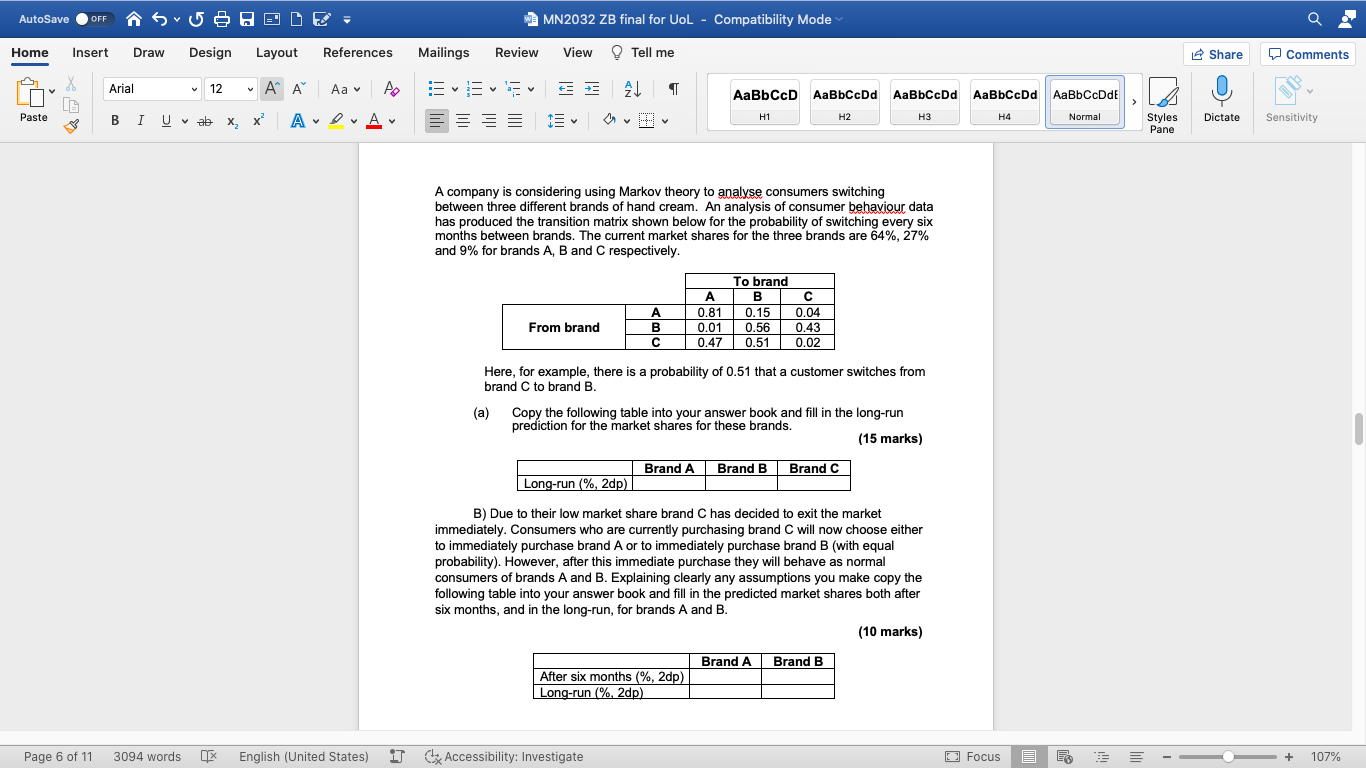Open the Styles Pane
Screen dimensions: 1366x768
pyautogui.click(x=1163, y=100)
